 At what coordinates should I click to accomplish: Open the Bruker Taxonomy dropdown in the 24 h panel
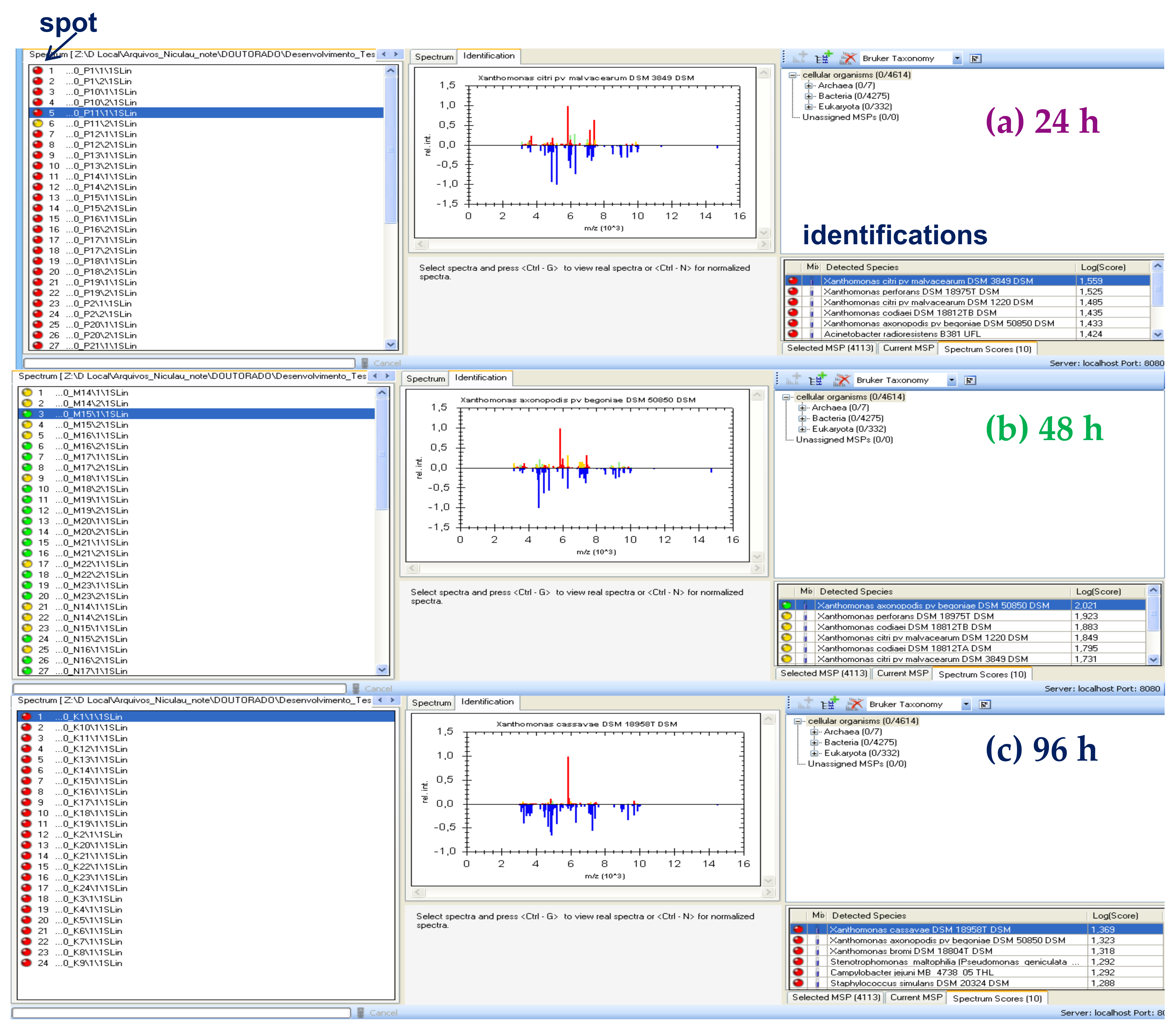pyautogui.click(x=957, y=59)
